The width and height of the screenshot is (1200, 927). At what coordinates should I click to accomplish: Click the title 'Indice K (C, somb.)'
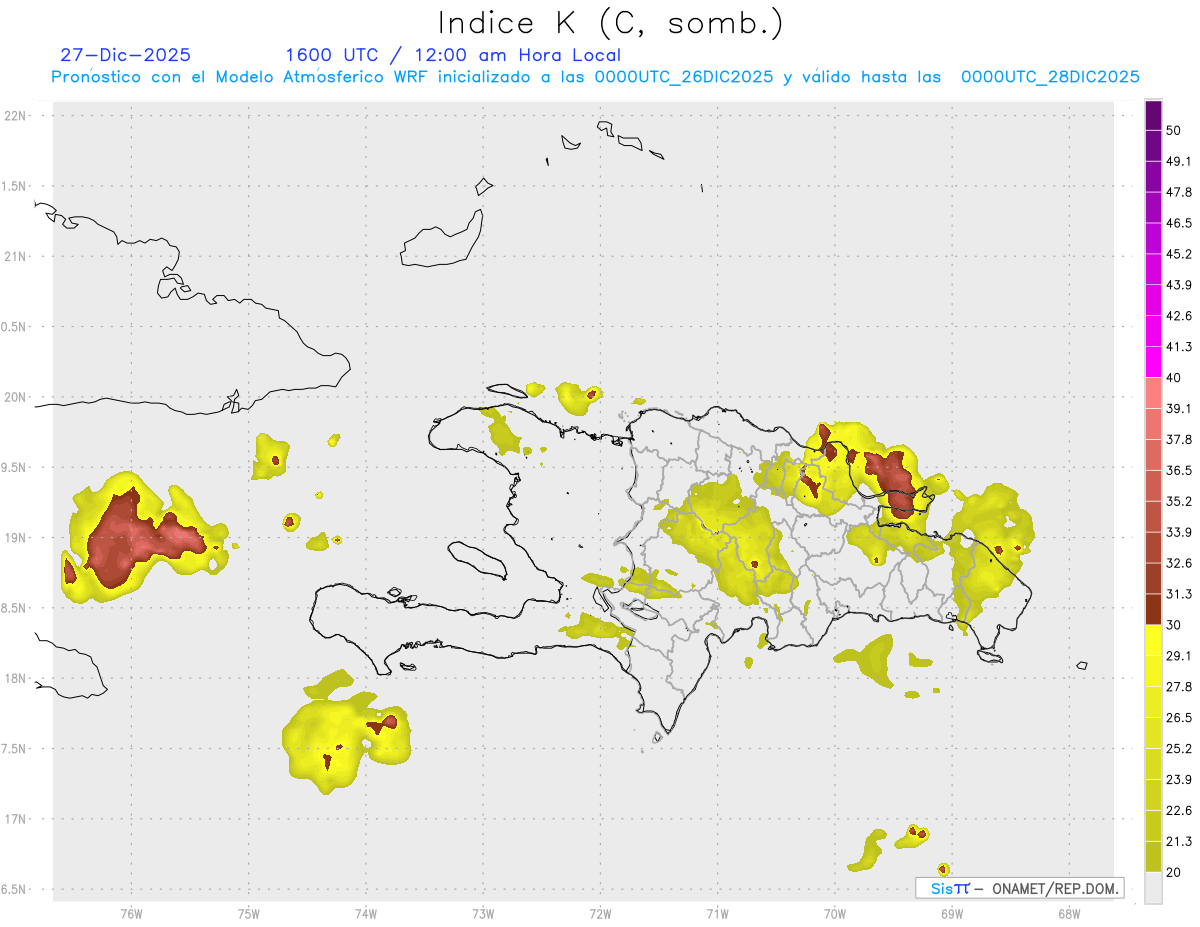610,23
